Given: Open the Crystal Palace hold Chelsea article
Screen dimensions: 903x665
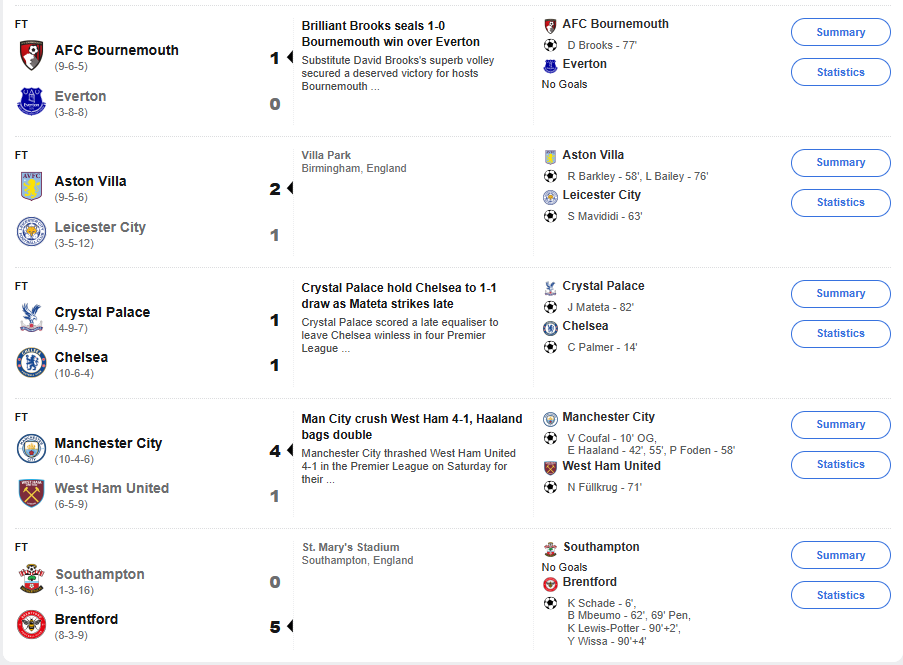Looking at the screenshot, I should [399, 296].
